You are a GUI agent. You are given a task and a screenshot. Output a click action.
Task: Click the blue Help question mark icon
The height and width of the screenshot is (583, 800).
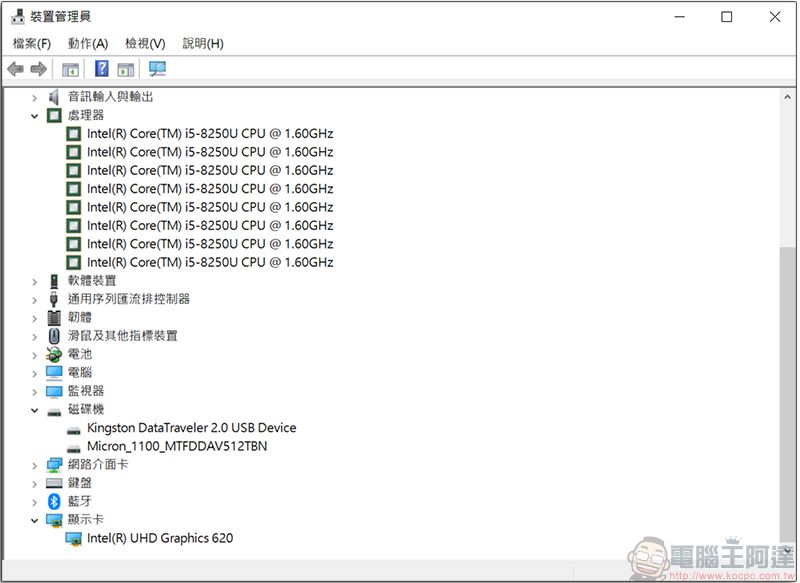101,69
